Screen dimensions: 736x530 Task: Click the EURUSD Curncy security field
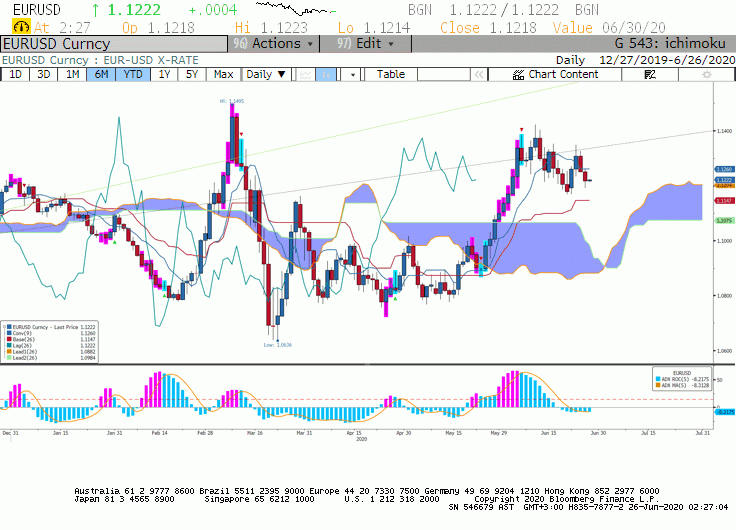[114, 44]
